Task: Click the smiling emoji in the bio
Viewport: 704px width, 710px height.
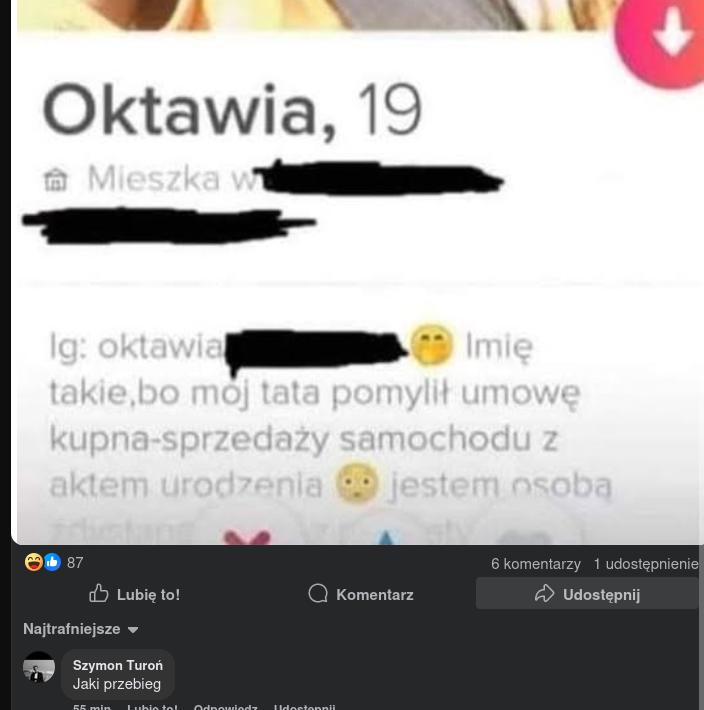Action: pyautogui.click(x=431, y=345)
